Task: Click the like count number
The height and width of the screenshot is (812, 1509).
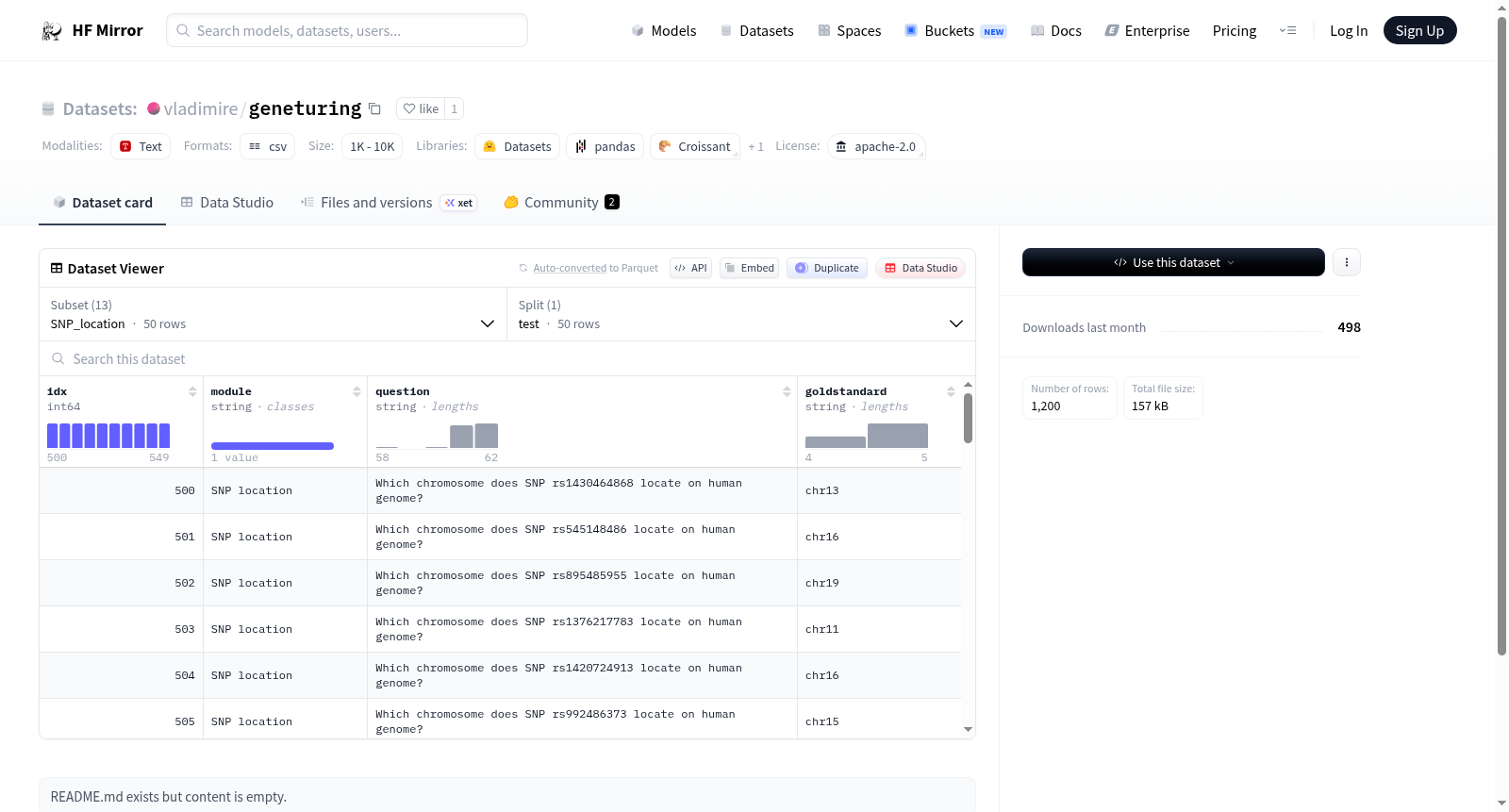Action: coord(455,108)
